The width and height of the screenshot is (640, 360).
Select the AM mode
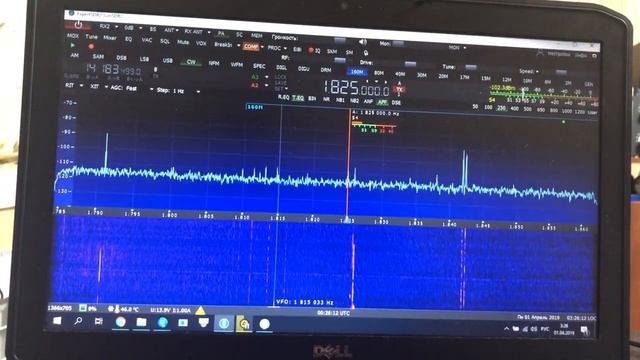coord(75,55)
